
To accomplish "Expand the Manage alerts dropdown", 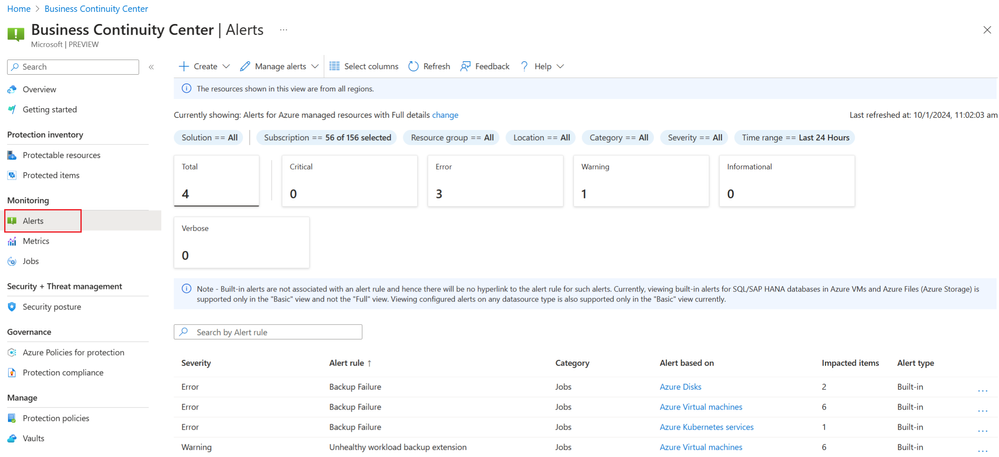I will point(280,66).
